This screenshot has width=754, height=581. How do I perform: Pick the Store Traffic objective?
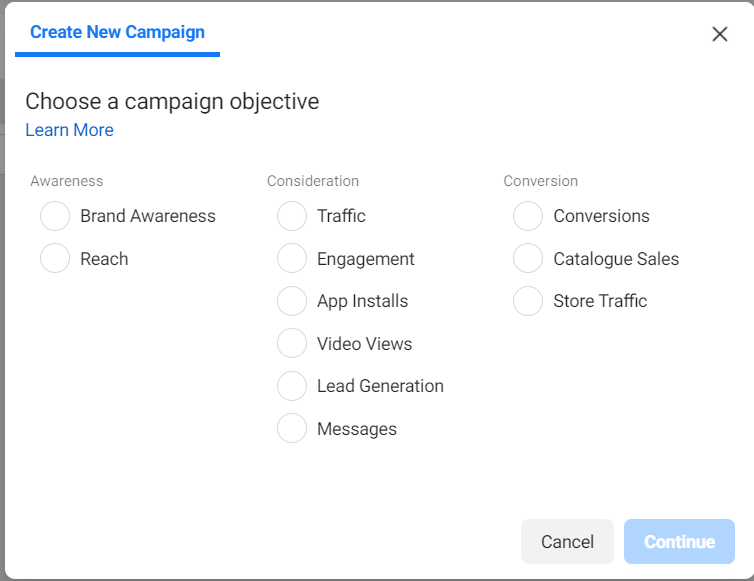[x=528, y=301]
